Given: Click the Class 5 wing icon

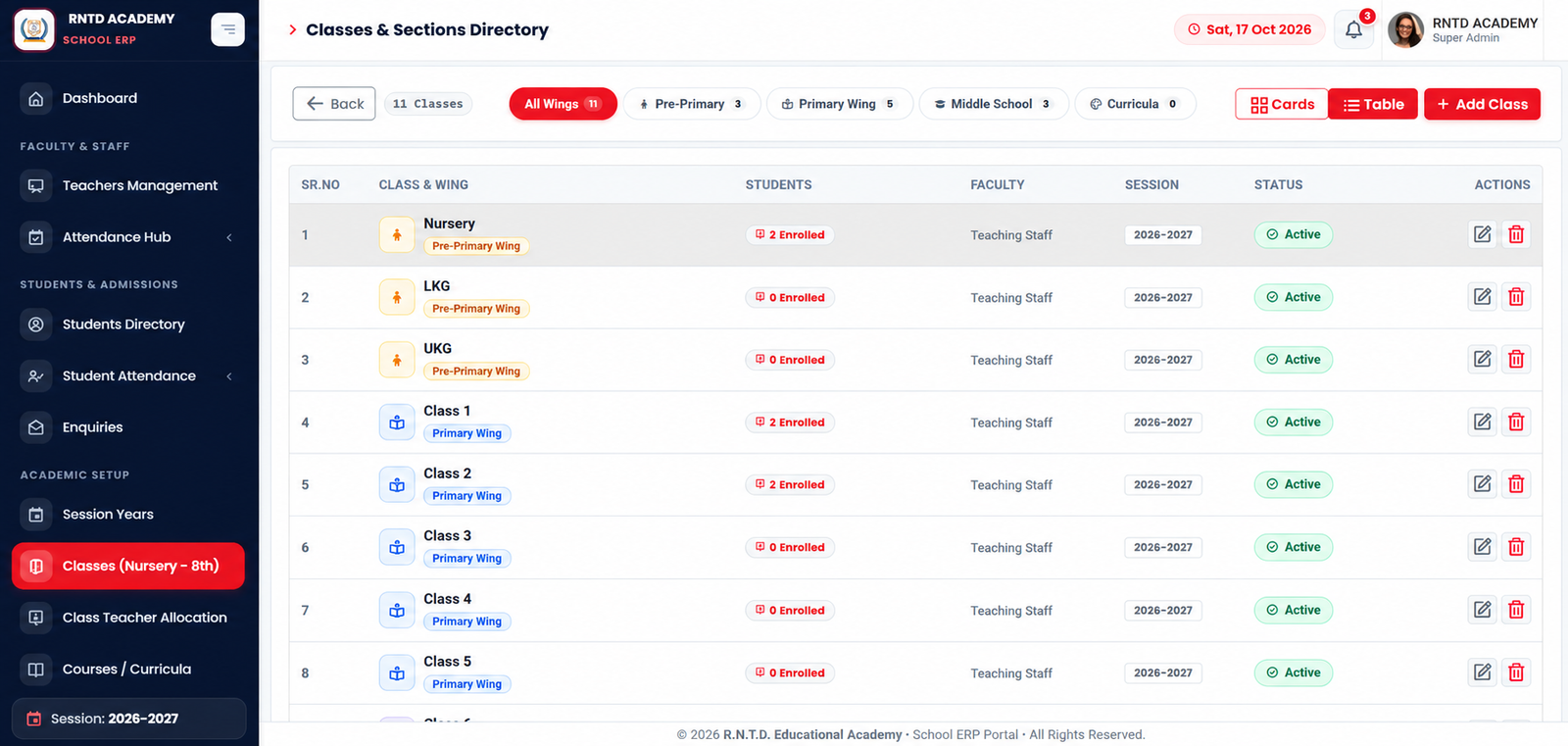Looking at the screenshot, I should pyautogui.click(x=397, y=672).
